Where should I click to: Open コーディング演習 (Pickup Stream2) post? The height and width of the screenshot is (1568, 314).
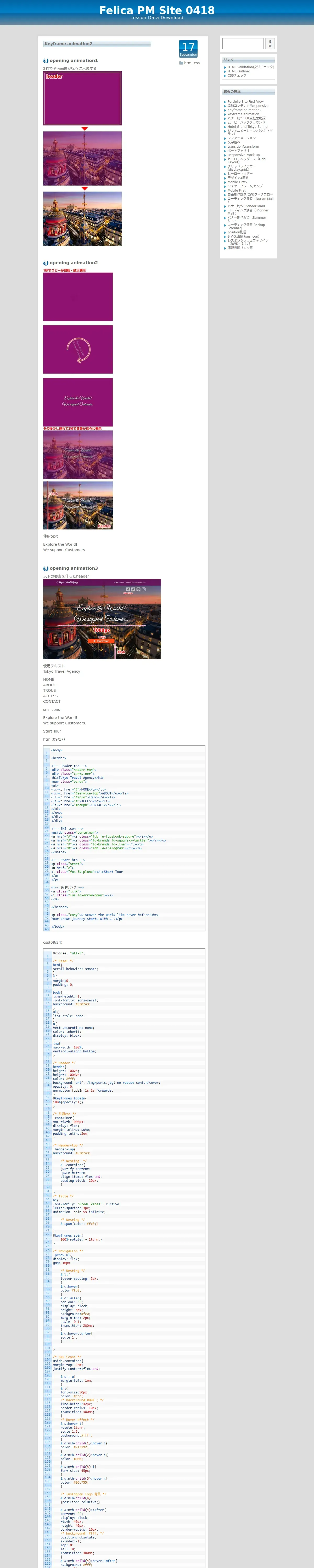pos(246,226)
